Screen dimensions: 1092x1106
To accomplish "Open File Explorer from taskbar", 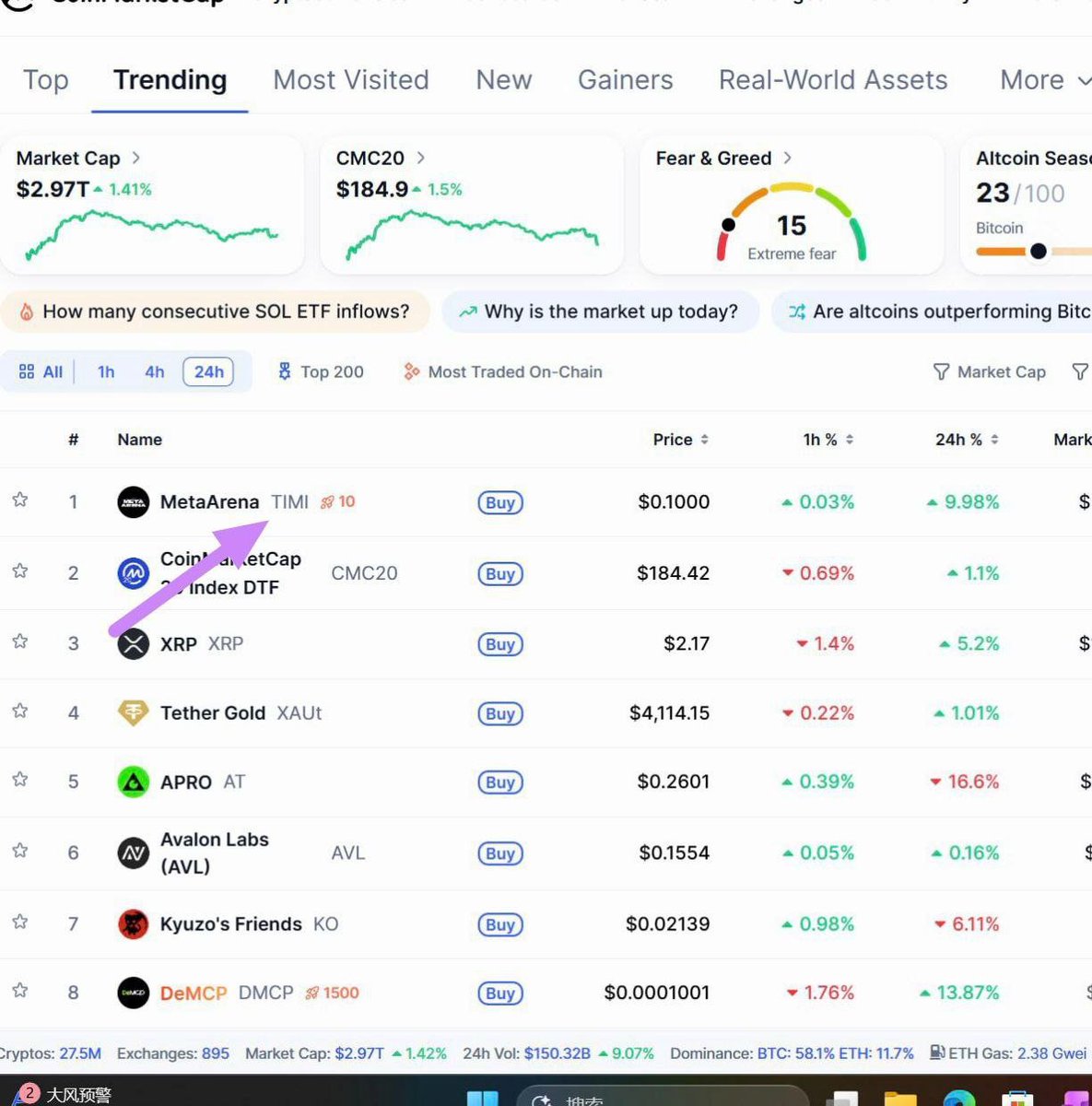I will pos(900,1099).
